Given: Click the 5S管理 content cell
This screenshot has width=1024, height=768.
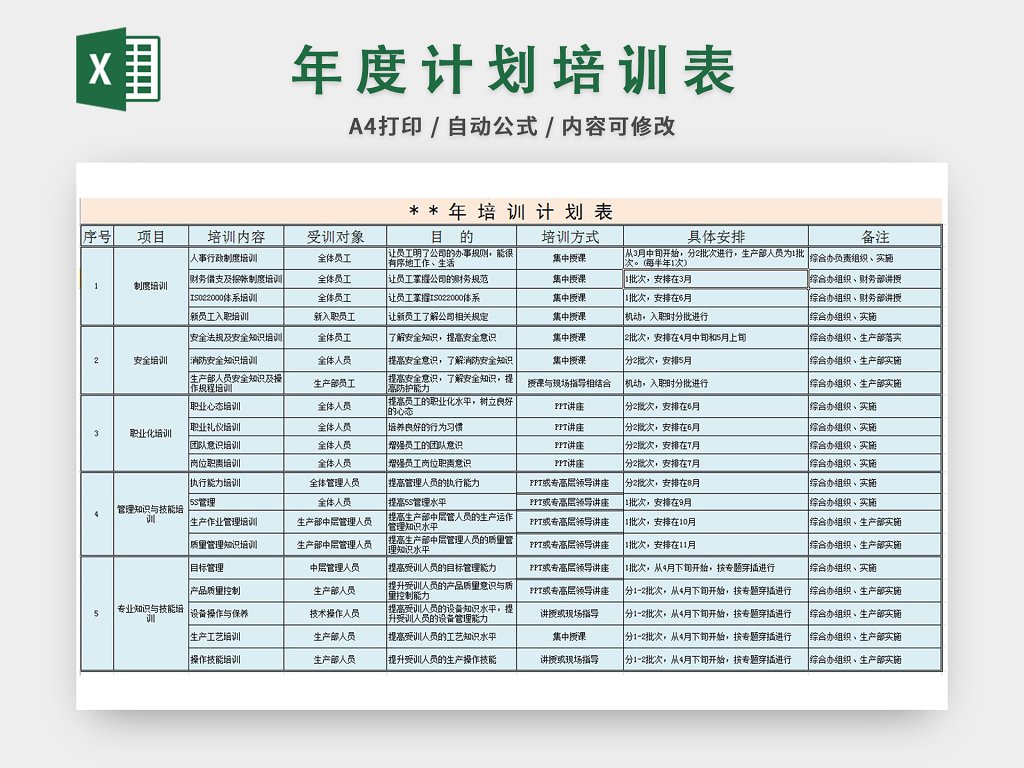Looking at the screenshot, I should [236, 502].
